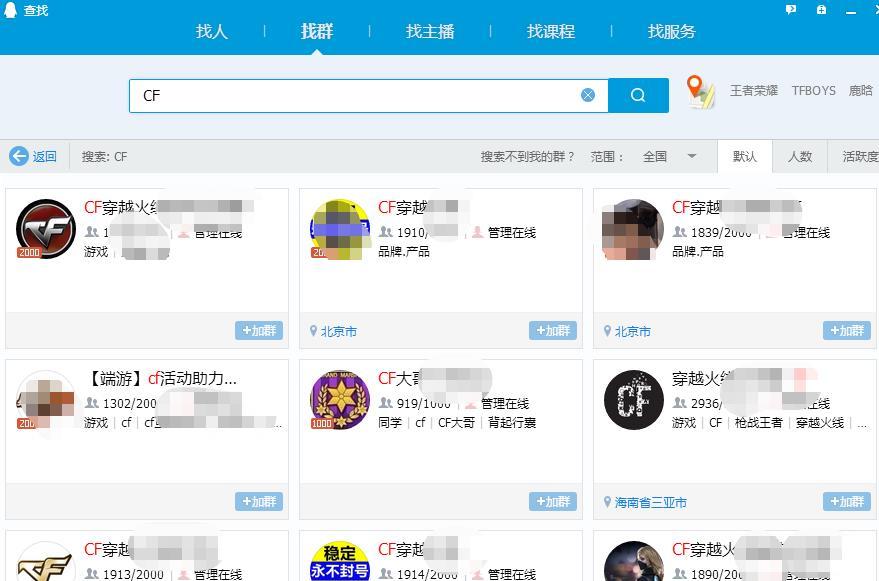Image resolution: width=879 pixels, height=581 pixels.
Task: Select the 找群 tab
Action: click(x=317, y=31)
